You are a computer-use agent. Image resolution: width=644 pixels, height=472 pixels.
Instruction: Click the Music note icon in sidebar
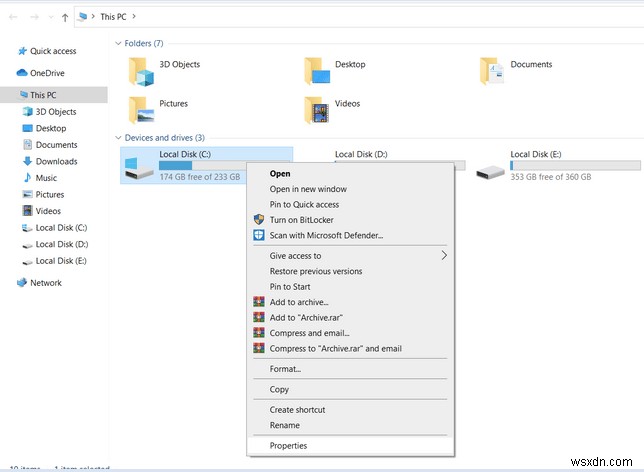(28, 177)
